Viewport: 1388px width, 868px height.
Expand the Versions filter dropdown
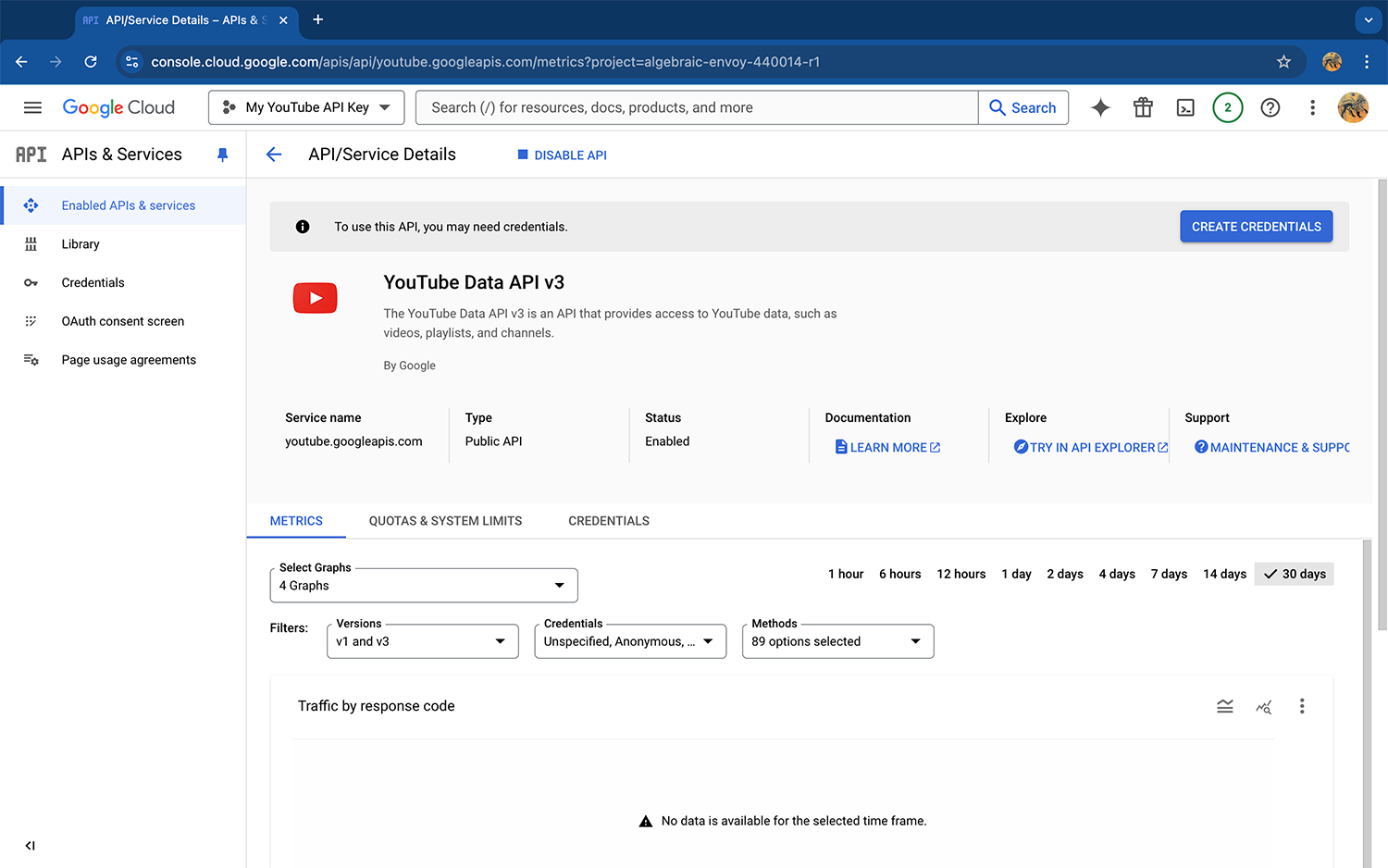(x=423, y=641)
